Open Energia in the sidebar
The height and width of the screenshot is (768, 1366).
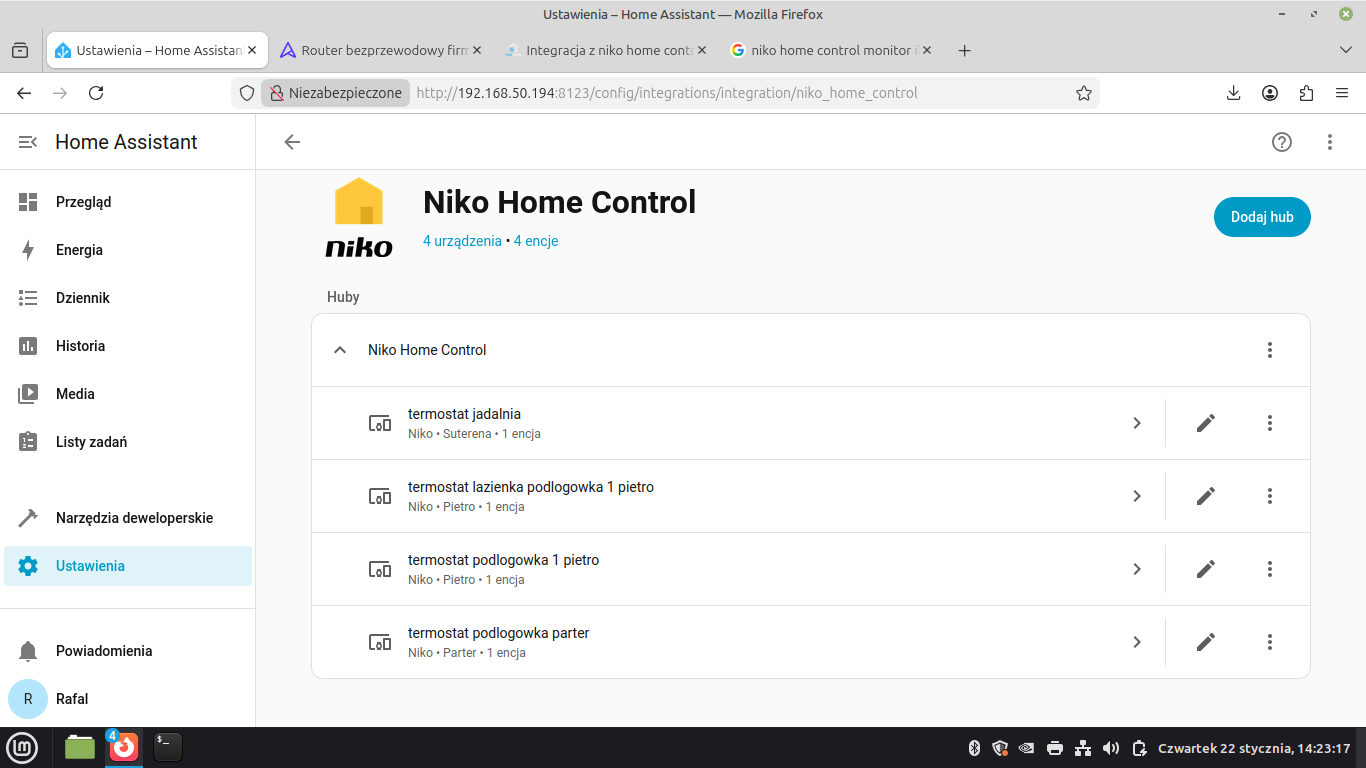[79, 250]
